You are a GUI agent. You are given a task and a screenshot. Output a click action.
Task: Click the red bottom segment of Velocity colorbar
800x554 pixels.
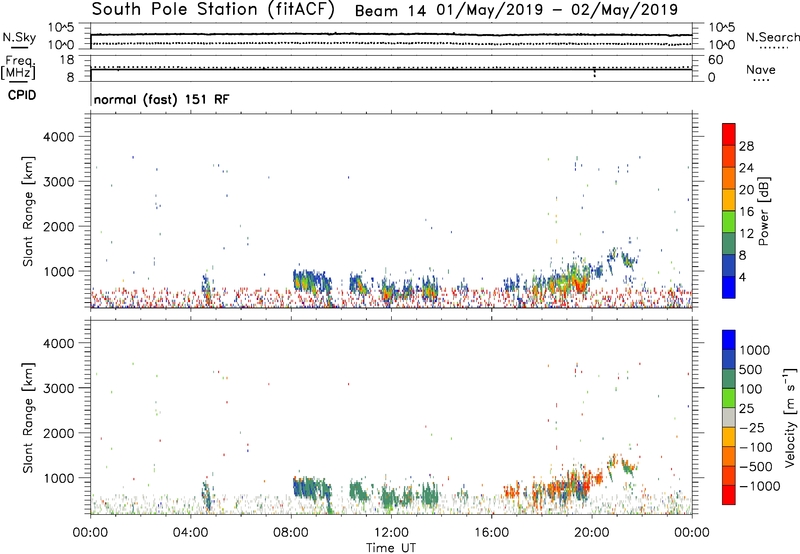click(729, 495)
